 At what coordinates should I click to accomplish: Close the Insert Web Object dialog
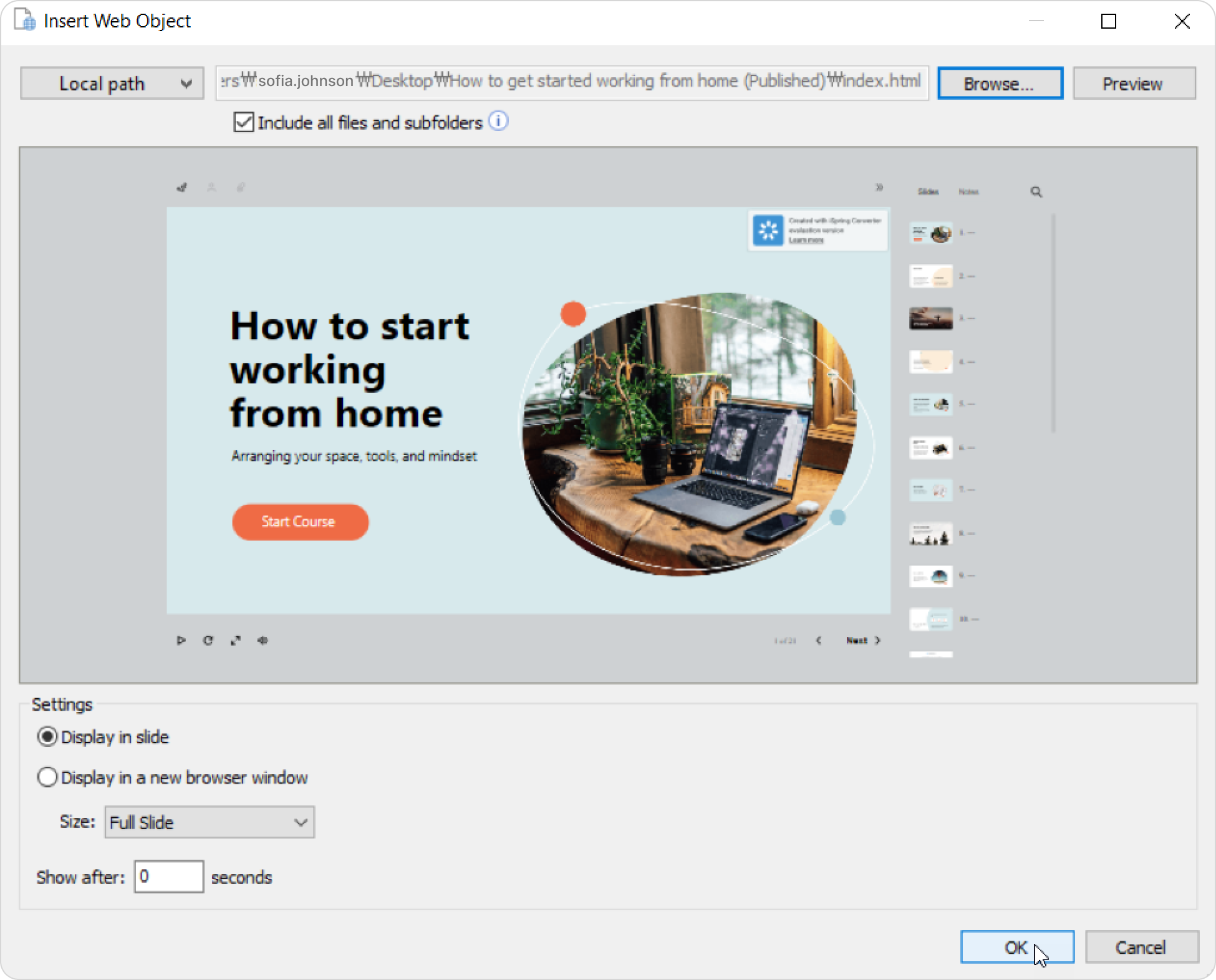pyautogui.click(x=1182, y=21)
